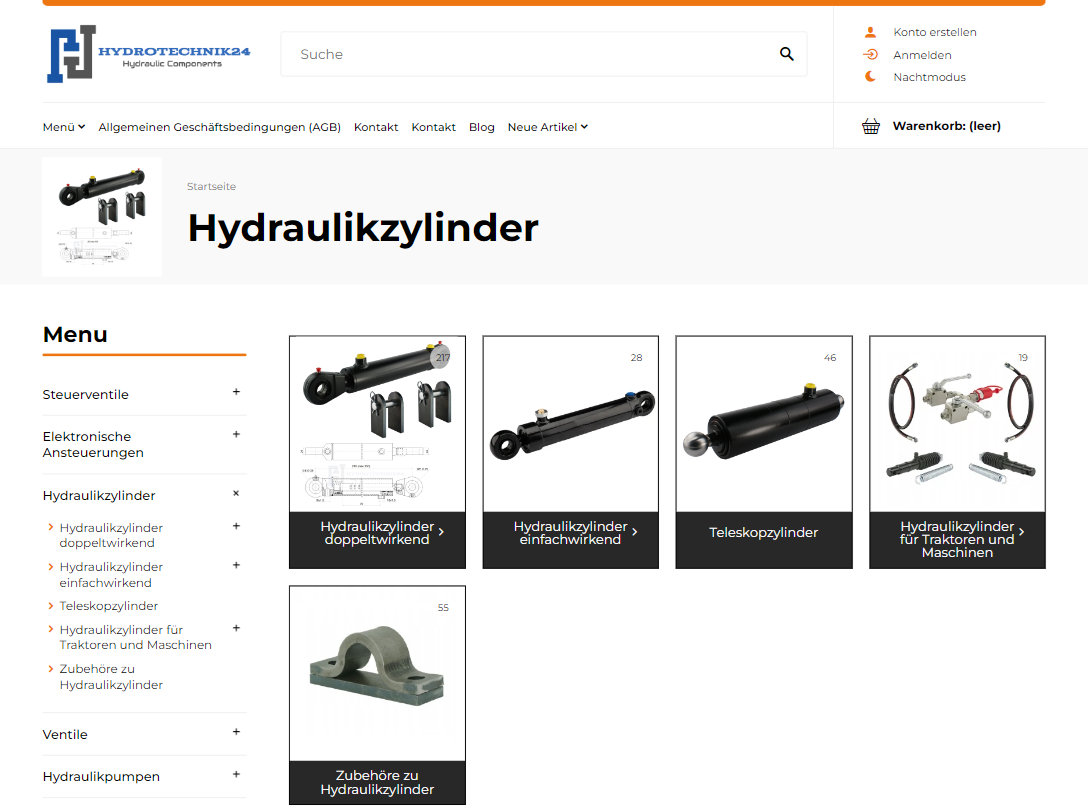Screen dimensions: 1089x811
Task: Open Zubehöre zu Hydraulikzylinder sidebar link
Action: (111, 677)
